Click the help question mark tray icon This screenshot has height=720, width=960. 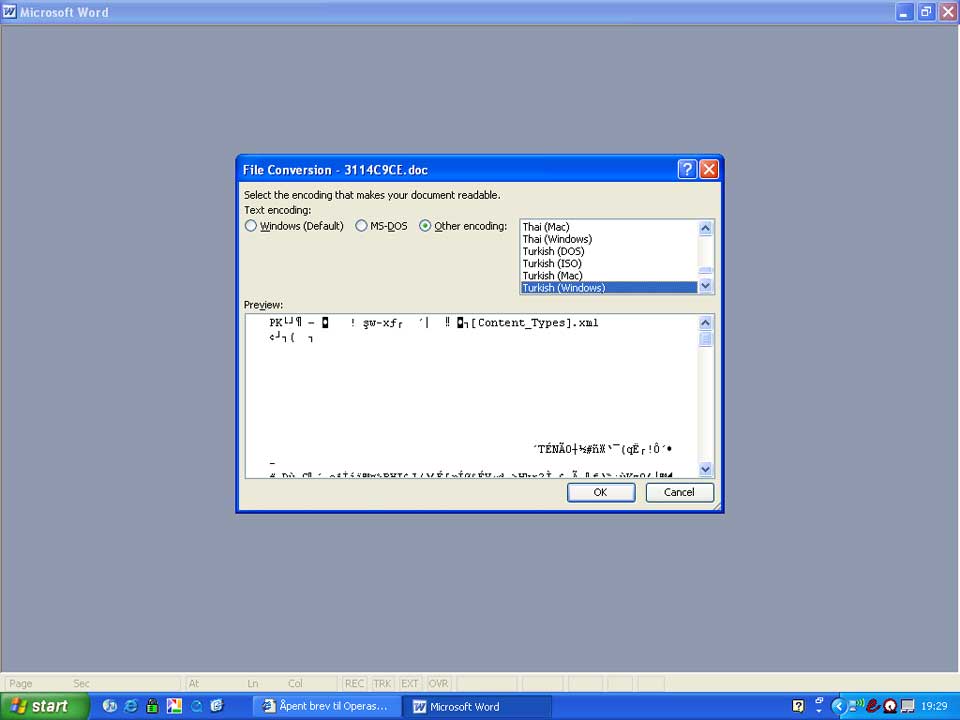click(x=798, y=707)
